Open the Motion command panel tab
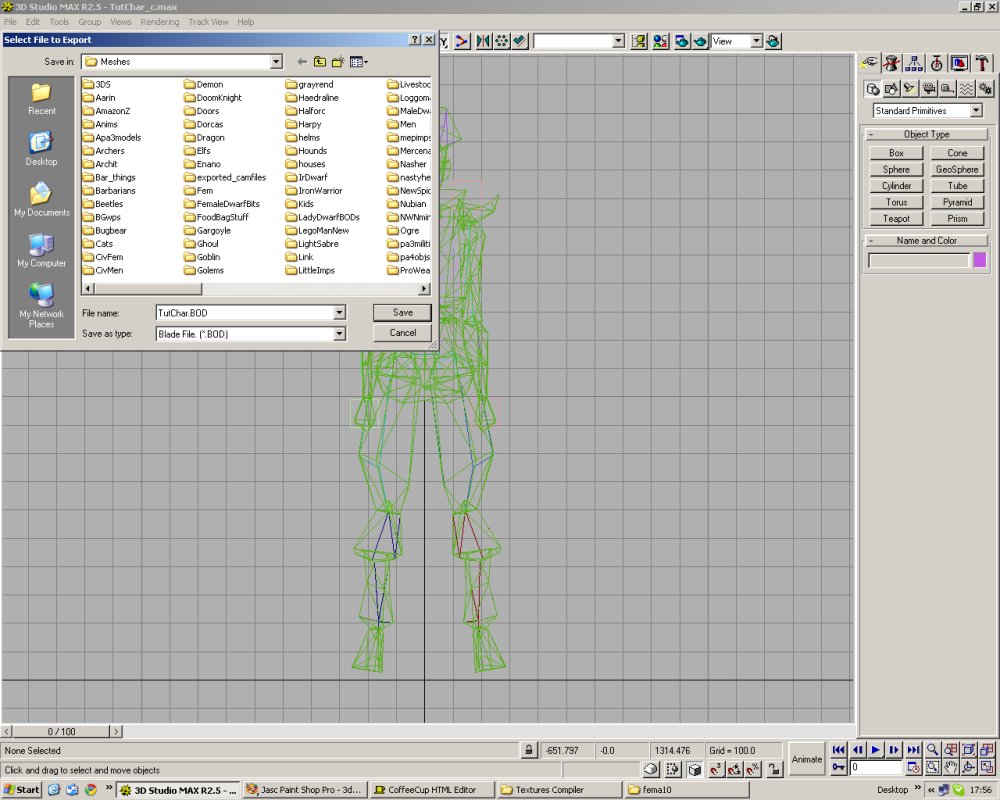This screenshot has width=1000, height=800. pos(936,63)
